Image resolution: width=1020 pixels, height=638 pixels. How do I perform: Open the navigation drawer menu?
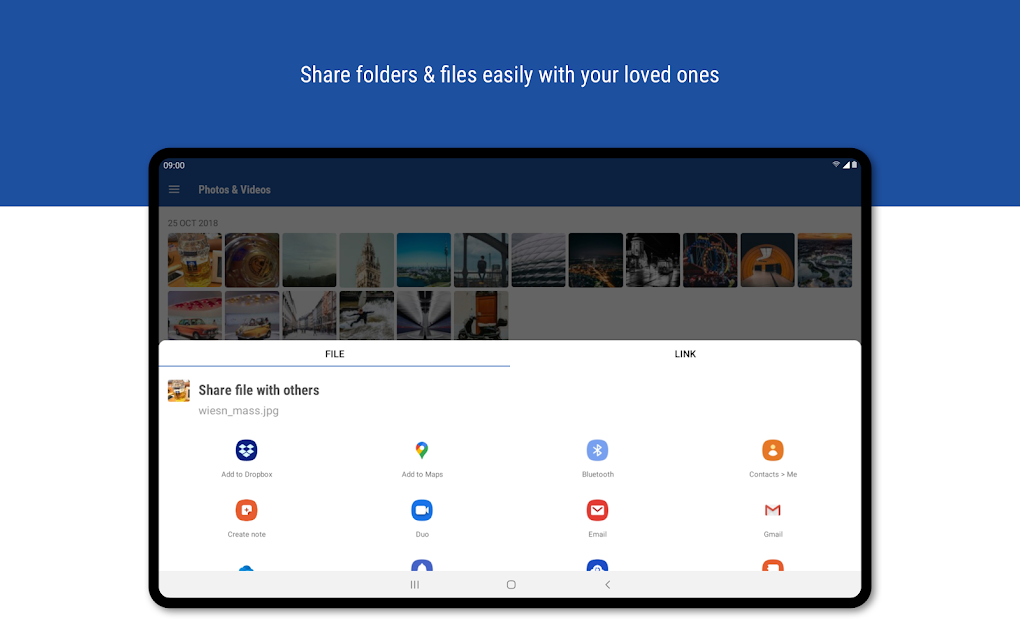[174, 189]
